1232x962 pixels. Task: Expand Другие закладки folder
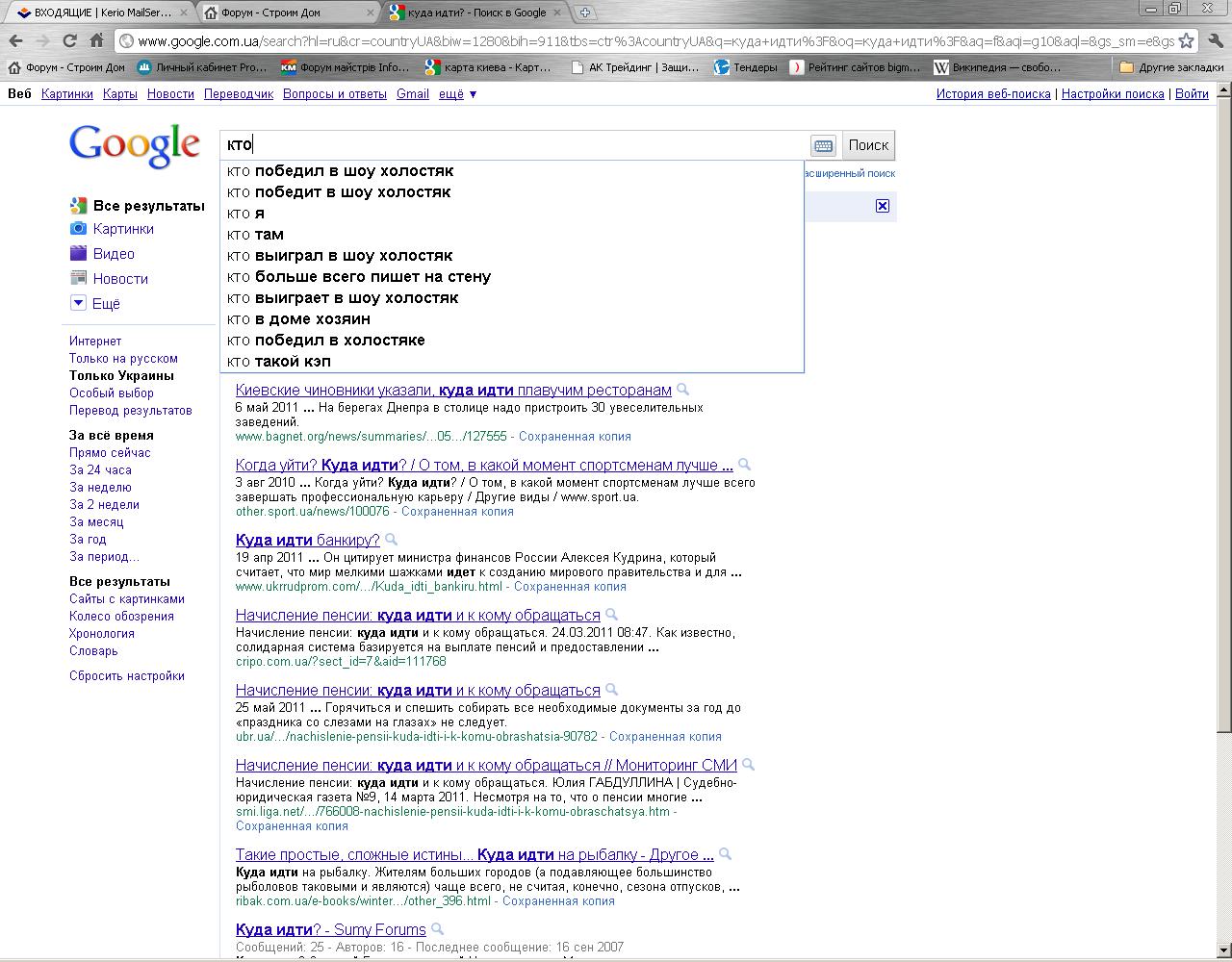pos(1171,67)
